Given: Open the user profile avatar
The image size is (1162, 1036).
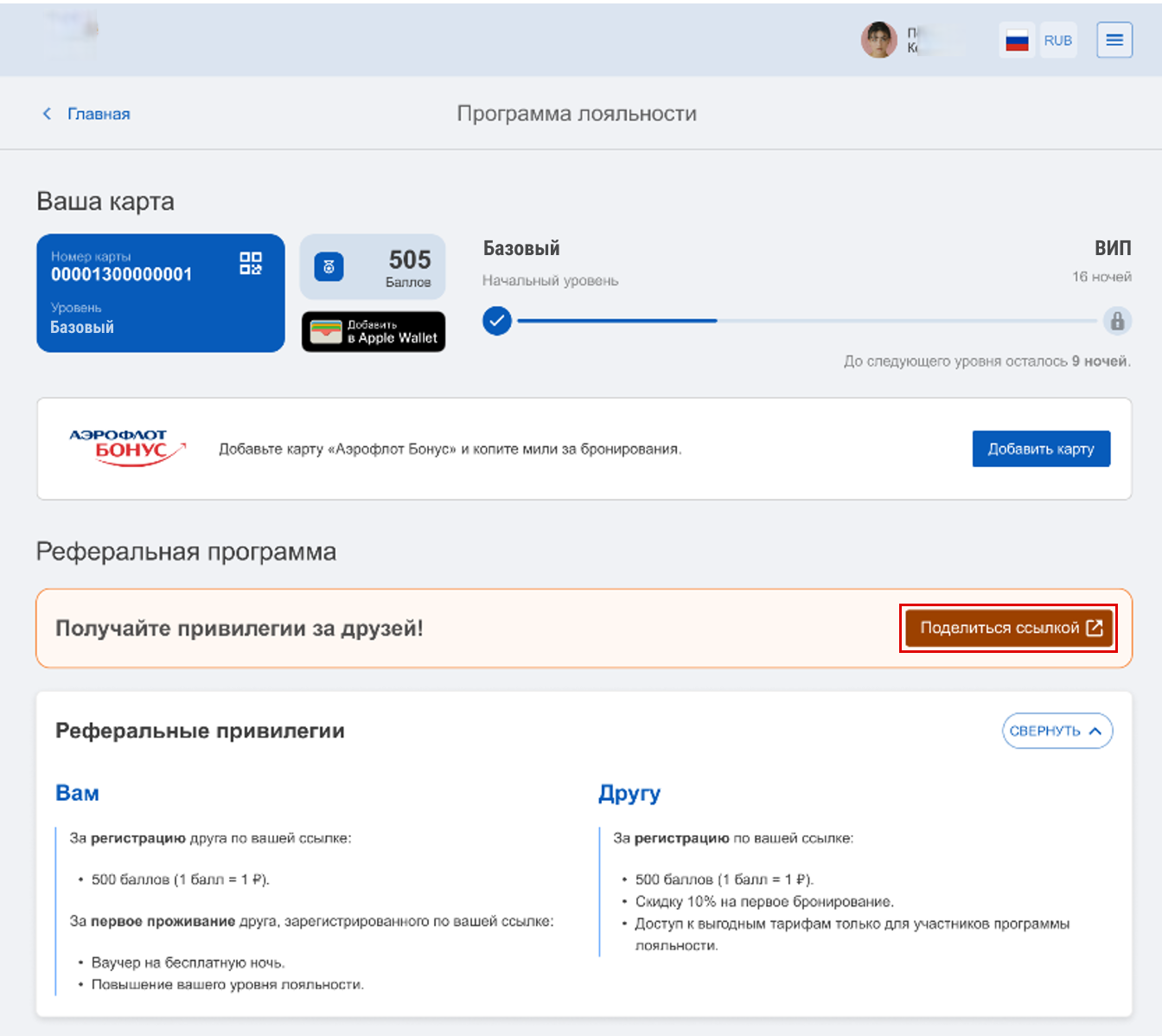Looking at the screenshot, I should [x=879, y=40].
